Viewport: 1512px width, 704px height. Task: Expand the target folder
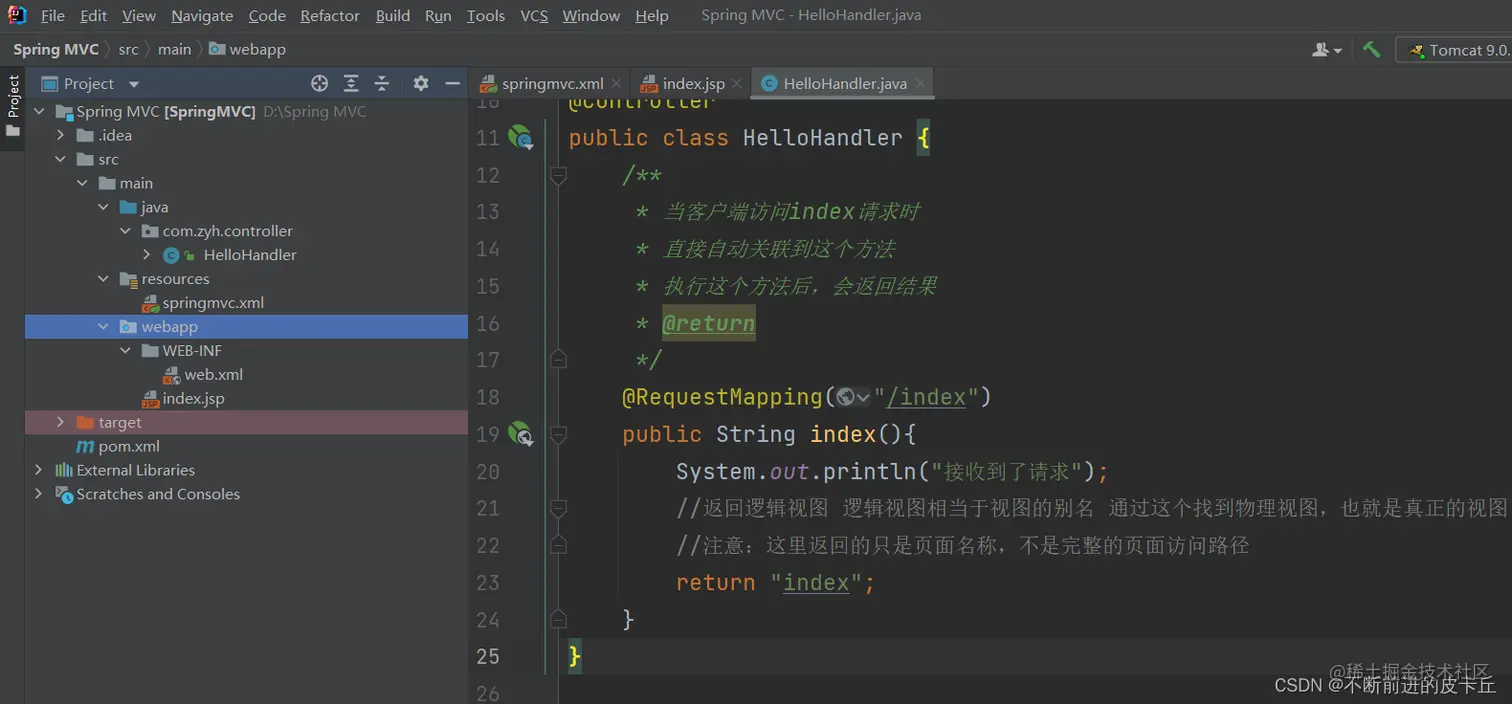[x=61, y=423]
